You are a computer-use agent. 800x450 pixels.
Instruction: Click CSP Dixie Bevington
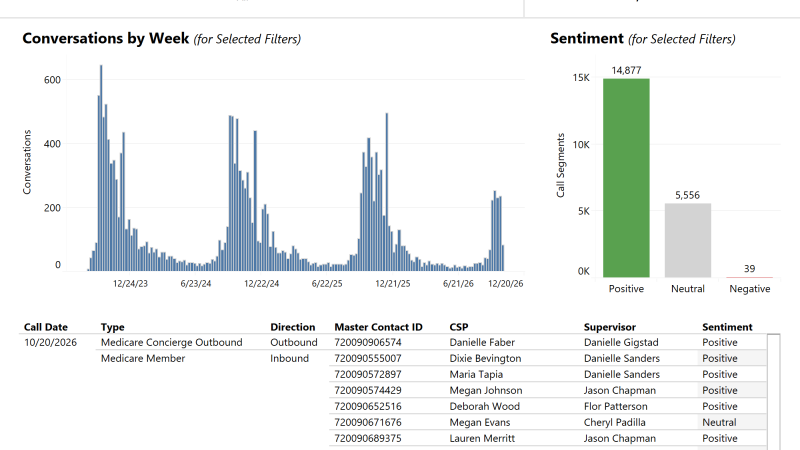click(x=485, y=359)
